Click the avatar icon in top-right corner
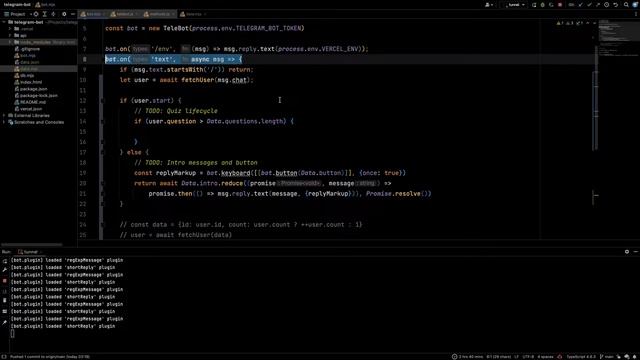640x360 pixels. (x=635, y=5)
